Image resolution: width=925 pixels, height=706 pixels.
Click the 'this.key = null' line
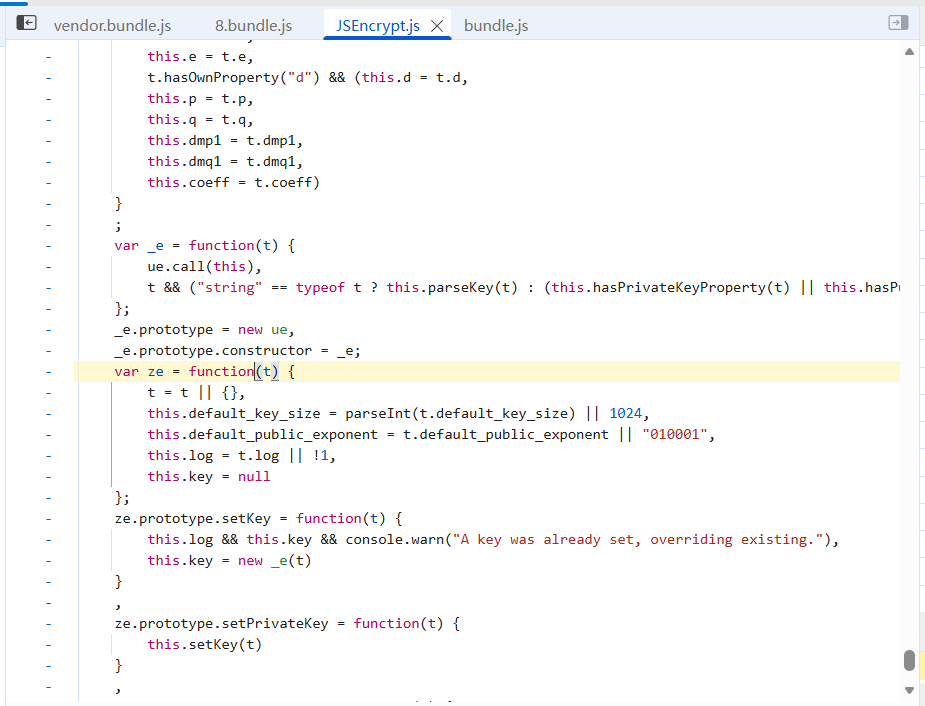coord(209,477)
